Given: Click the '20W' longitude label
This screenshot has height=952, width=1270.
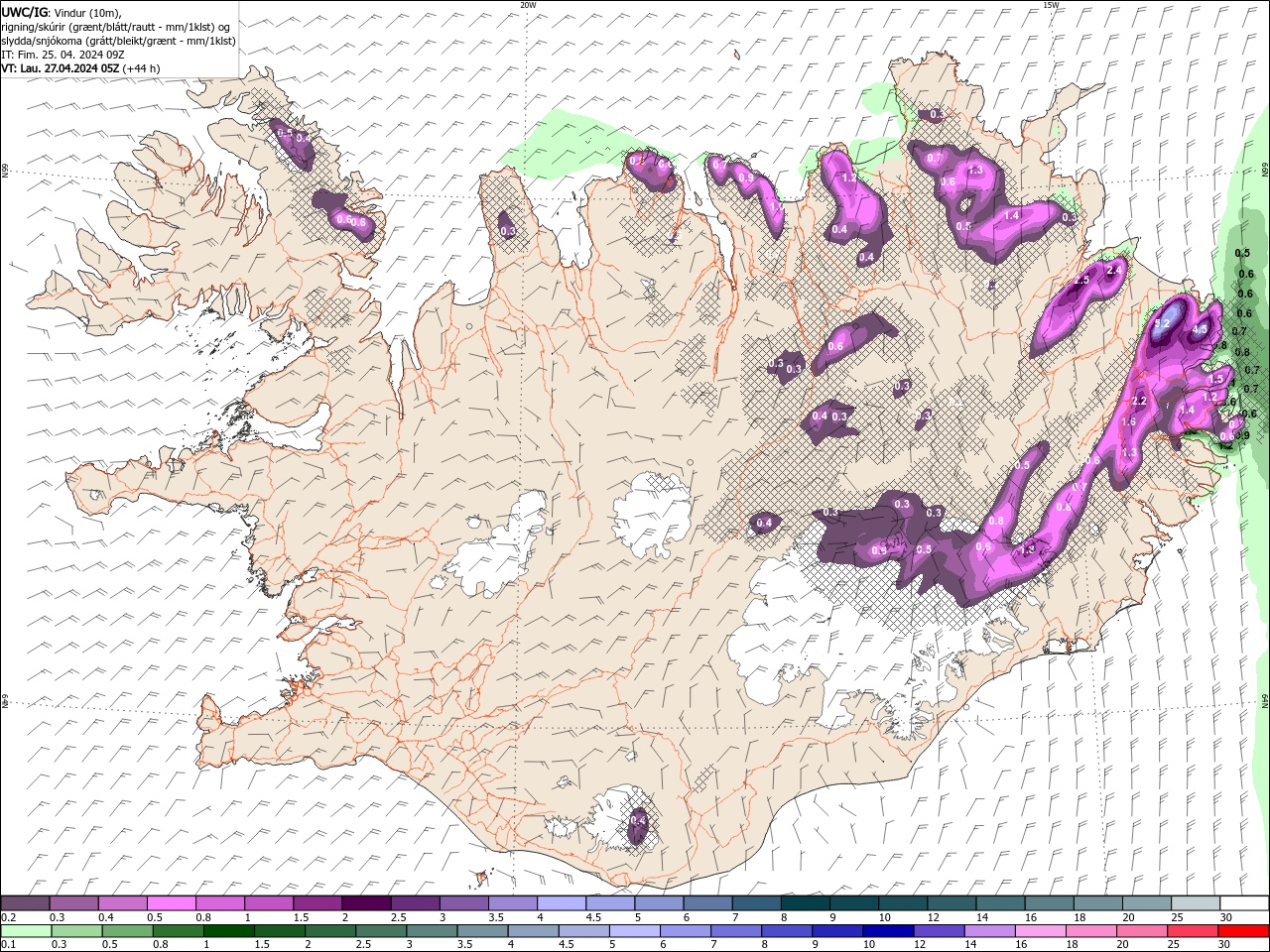Looking at the screenshot, I should coord(528,5).
